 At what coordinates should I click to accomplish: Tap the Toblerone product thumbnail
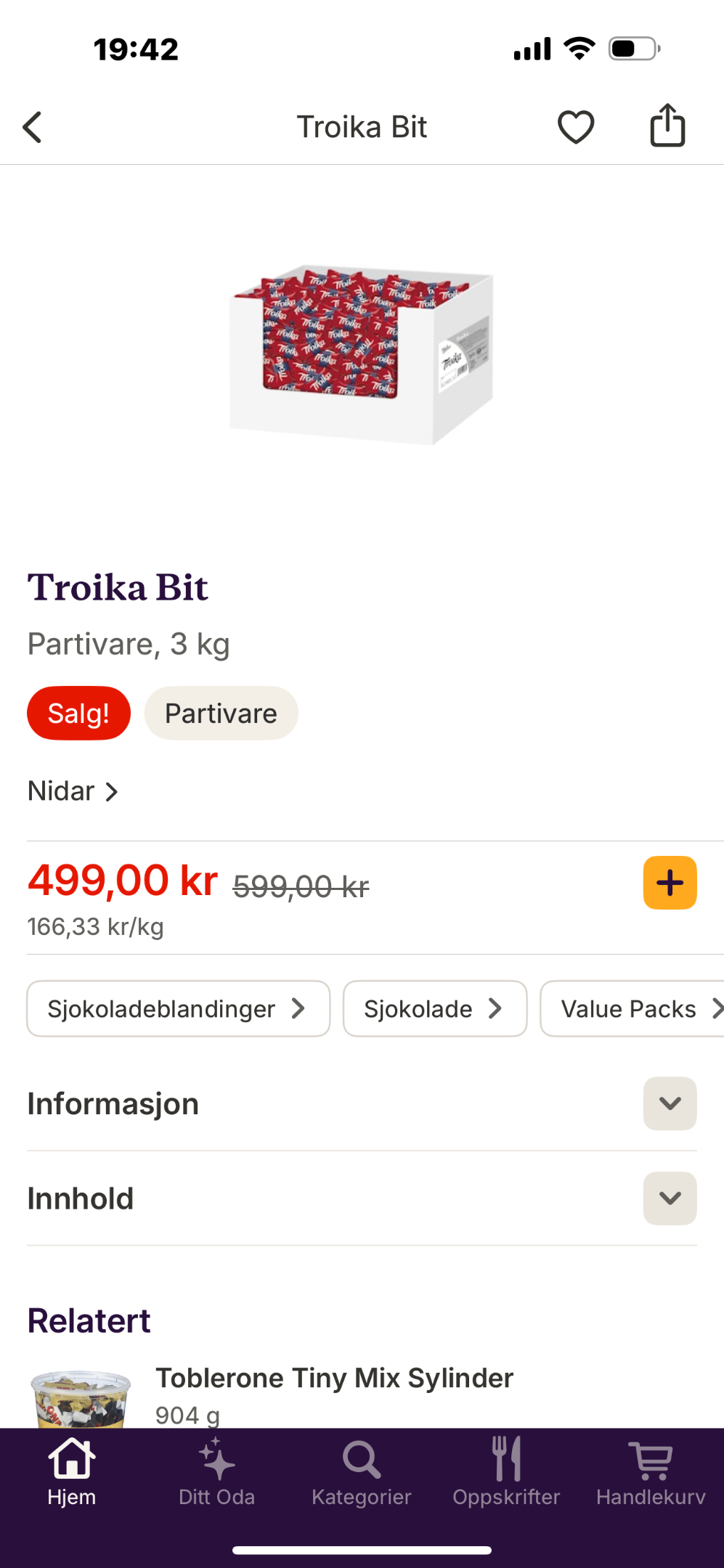point(81,1399)
